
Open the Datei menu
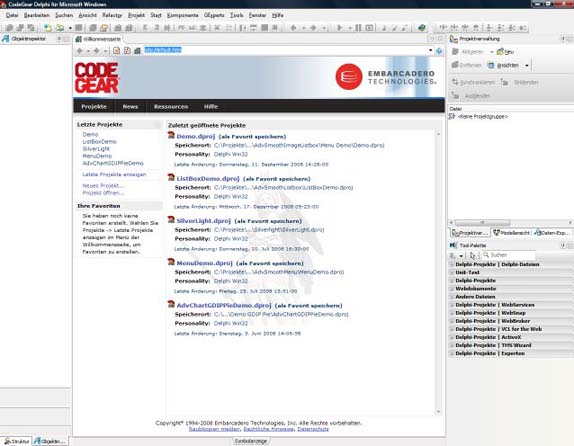[x=12, y=15]
